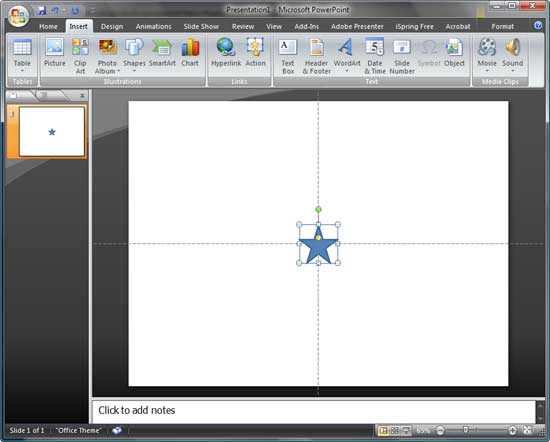This screenshot has width=550, height=442.
Task: Open the Add-Ins tab
Action: click(x=307, y=27)
